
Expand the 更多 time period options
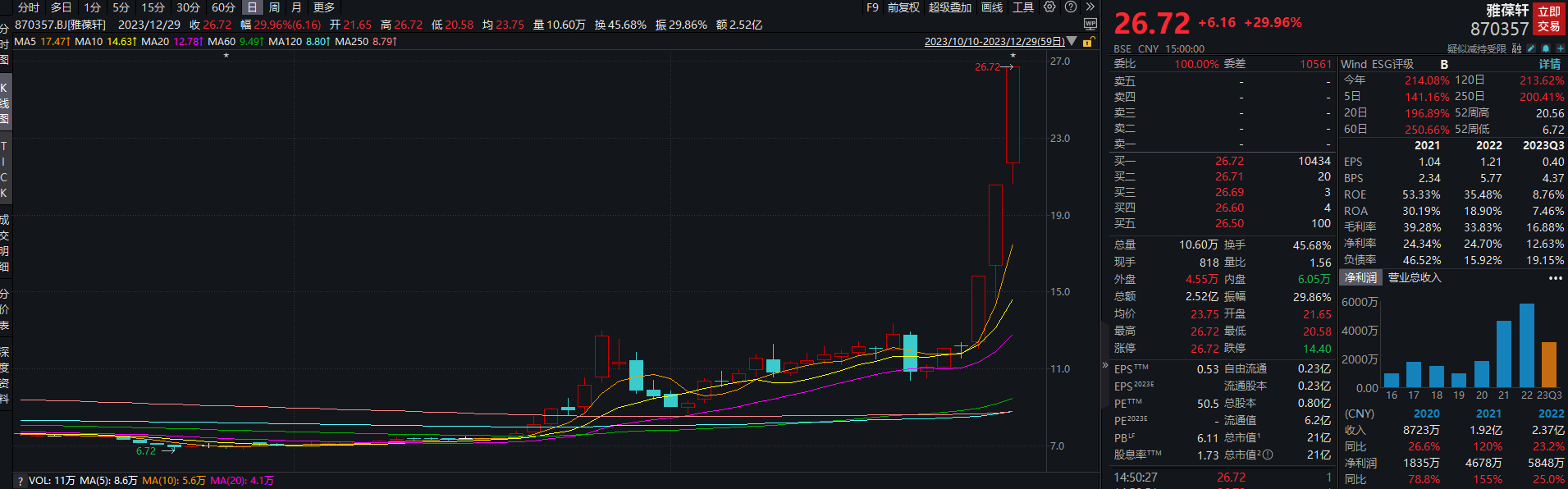(324, 7)
